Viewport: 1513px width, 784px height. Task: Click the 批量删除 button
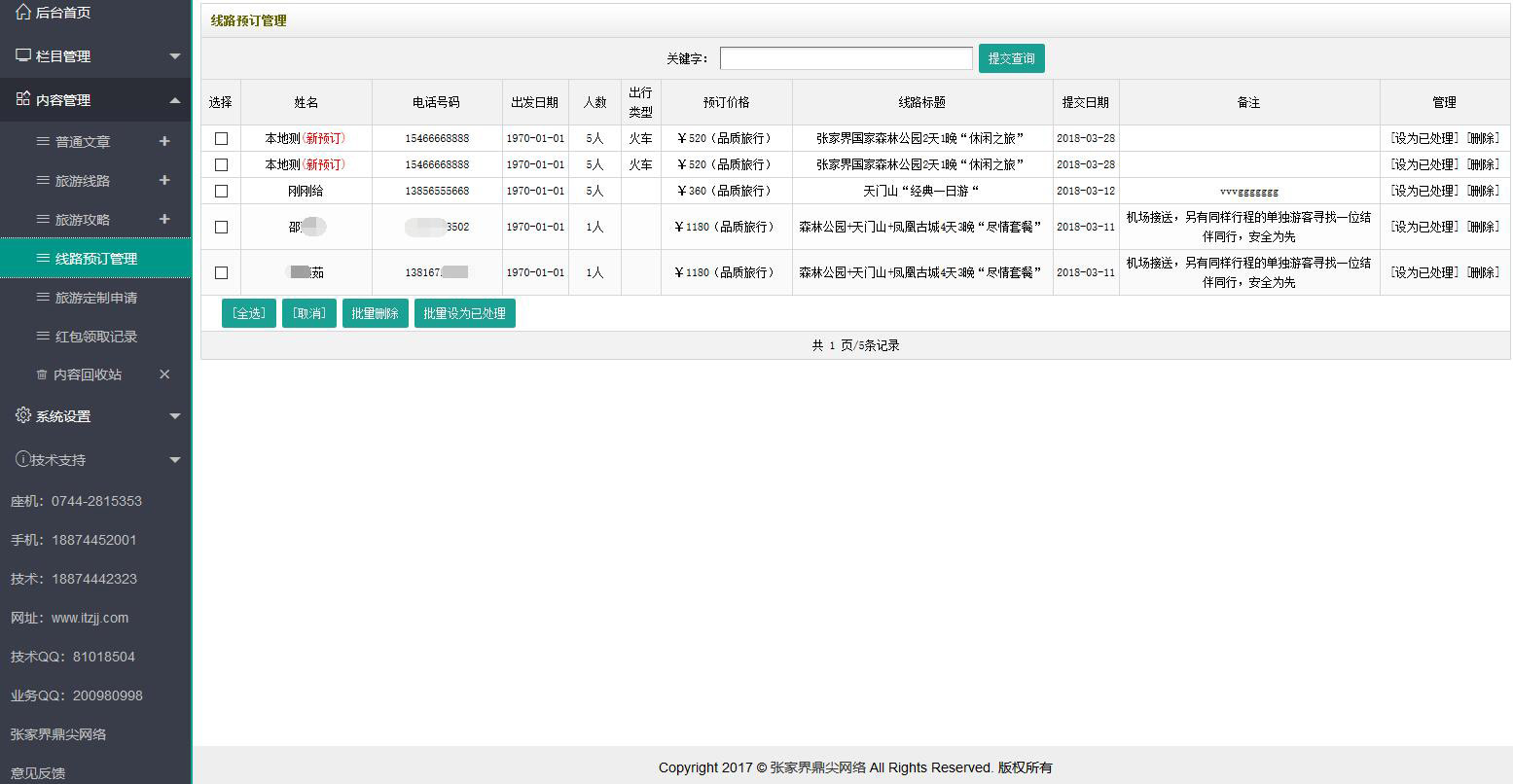[x=376, y=313]
